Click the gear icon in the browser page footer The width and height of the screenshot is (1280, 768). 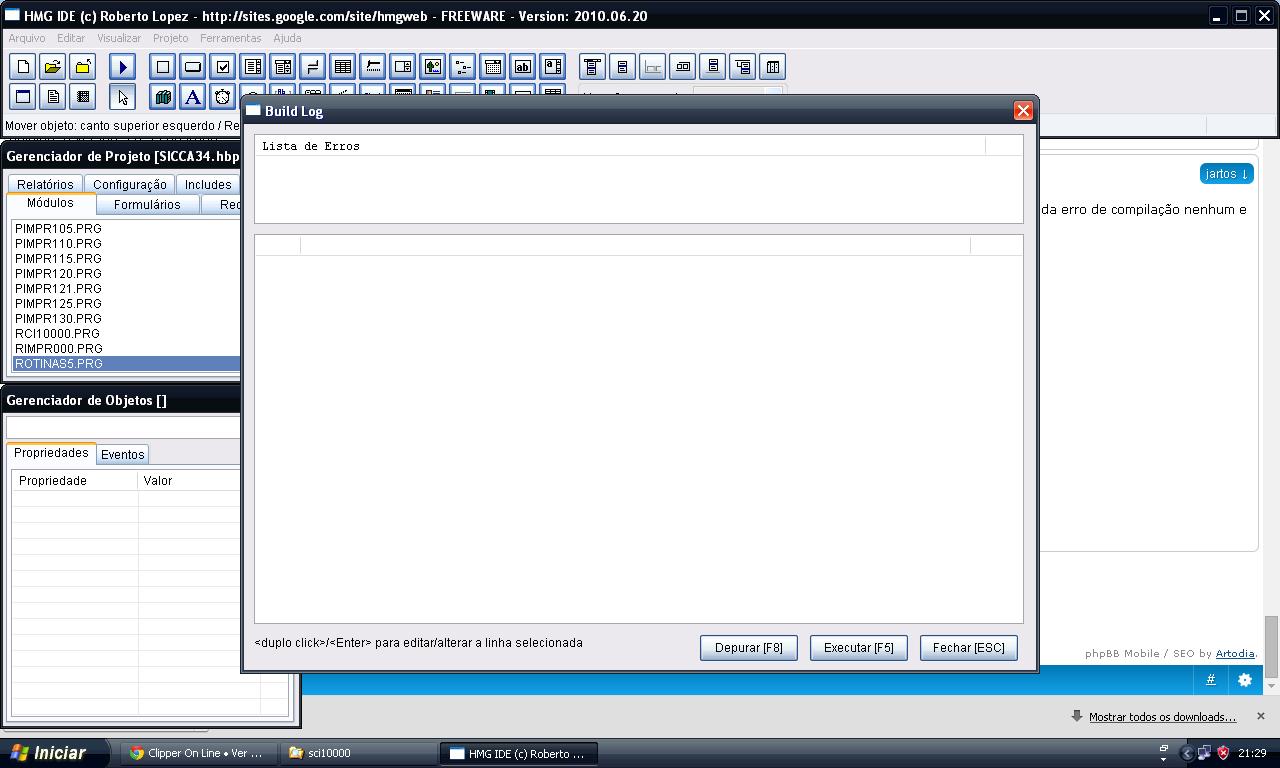click(1245, 680)
